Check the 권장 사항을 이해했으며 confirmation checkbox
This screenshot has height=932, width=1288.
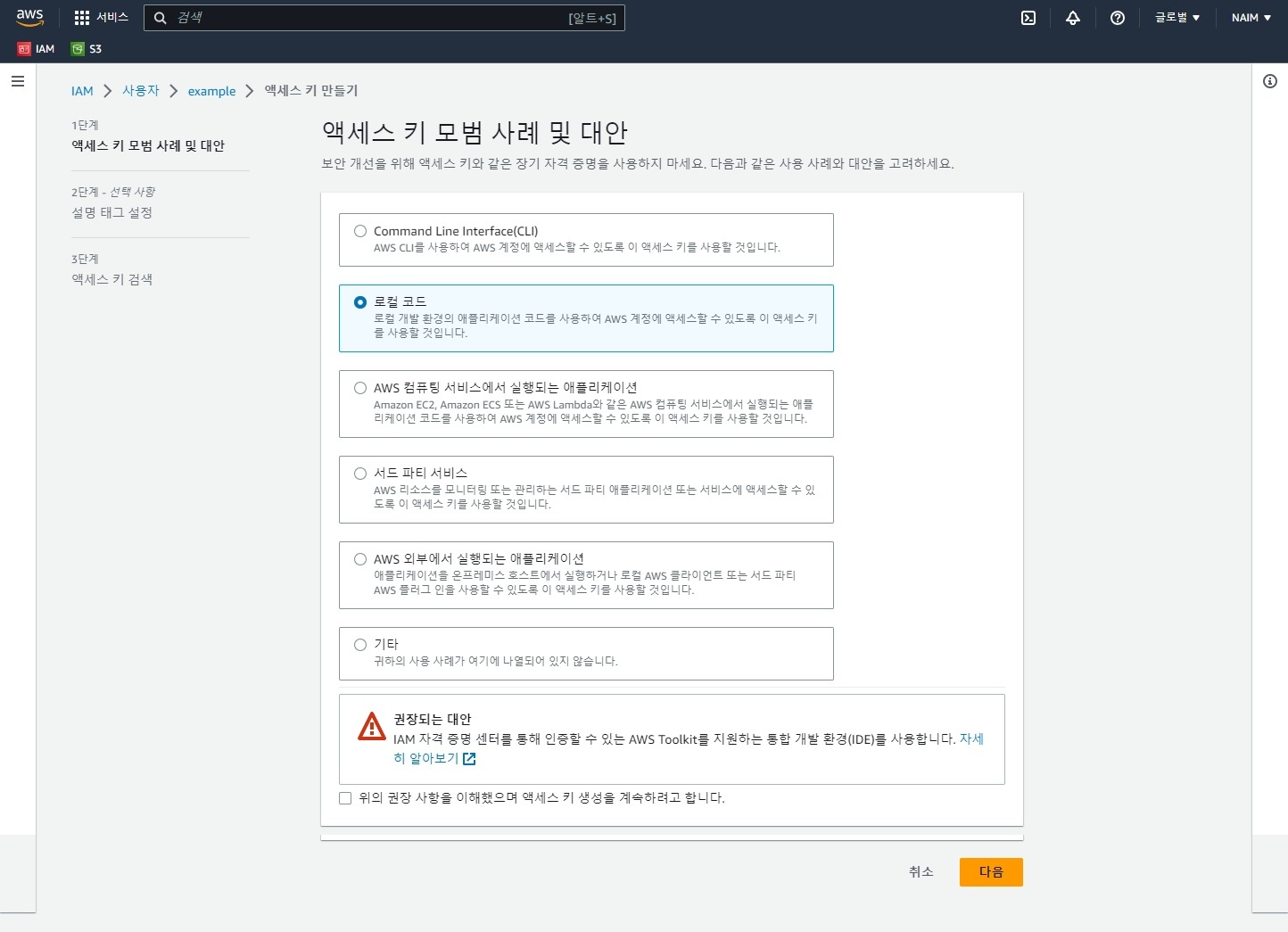coord(345,798)
